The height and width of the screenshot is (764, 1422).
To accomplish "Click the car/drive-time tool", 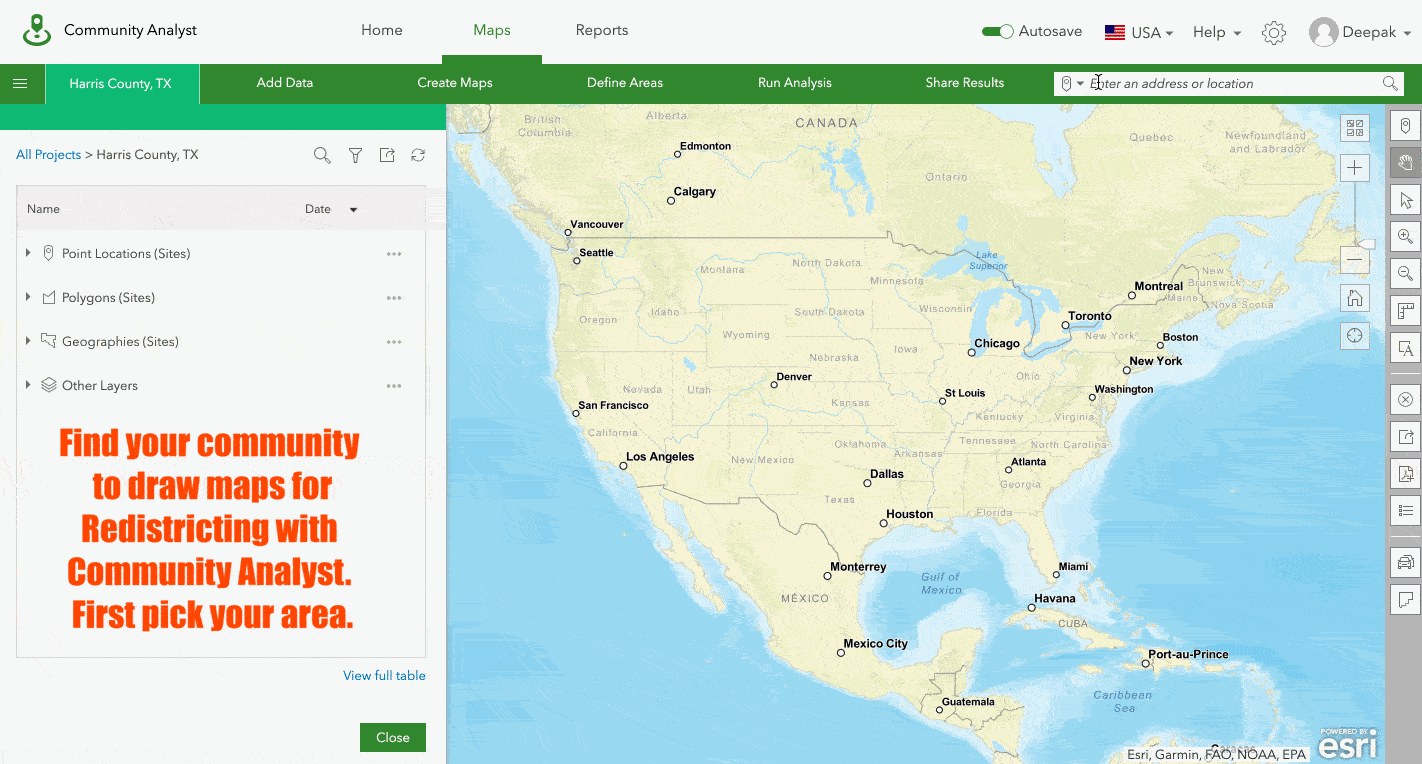I will 1405,562.
